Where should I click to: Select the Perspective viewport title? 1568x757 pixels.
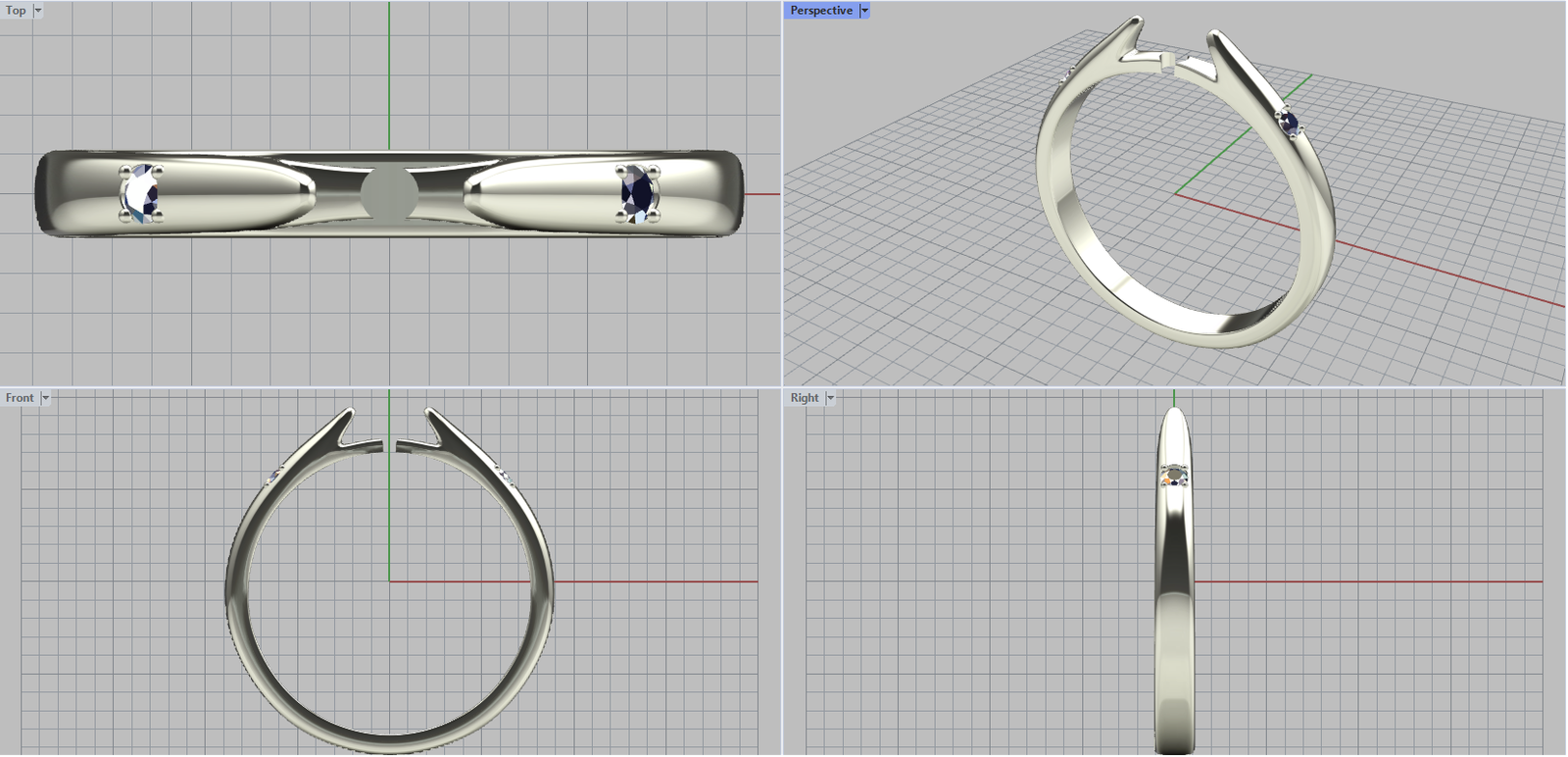point(821,11)
